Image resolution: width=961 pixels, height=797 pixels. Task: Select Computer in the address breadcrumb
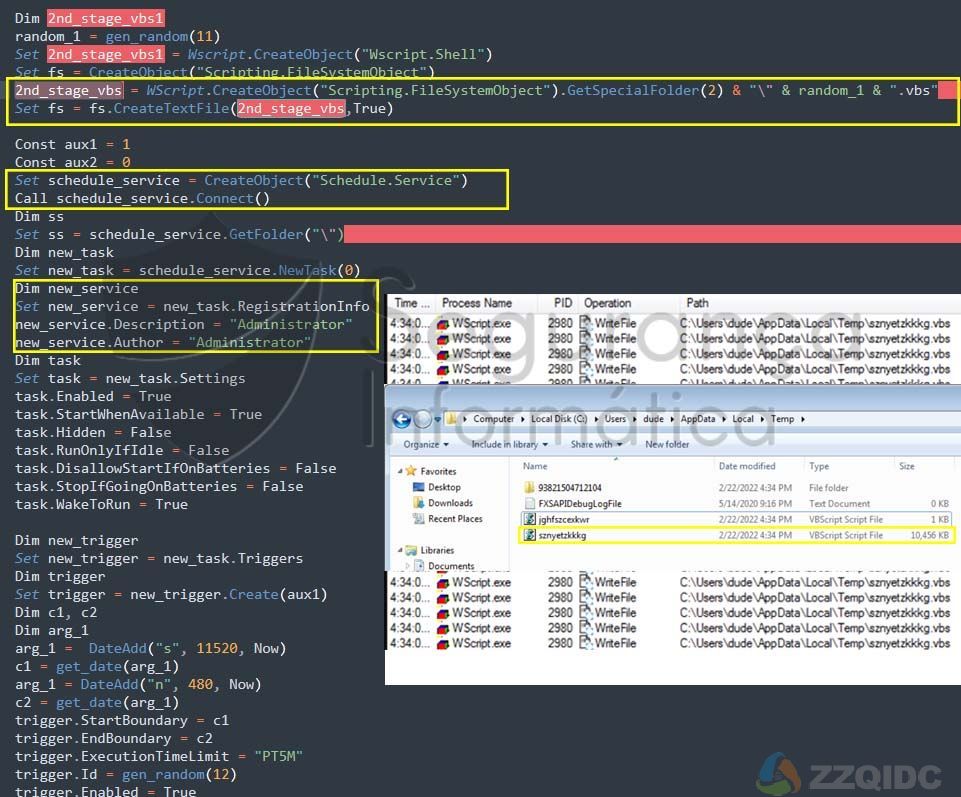coord(493,419)
